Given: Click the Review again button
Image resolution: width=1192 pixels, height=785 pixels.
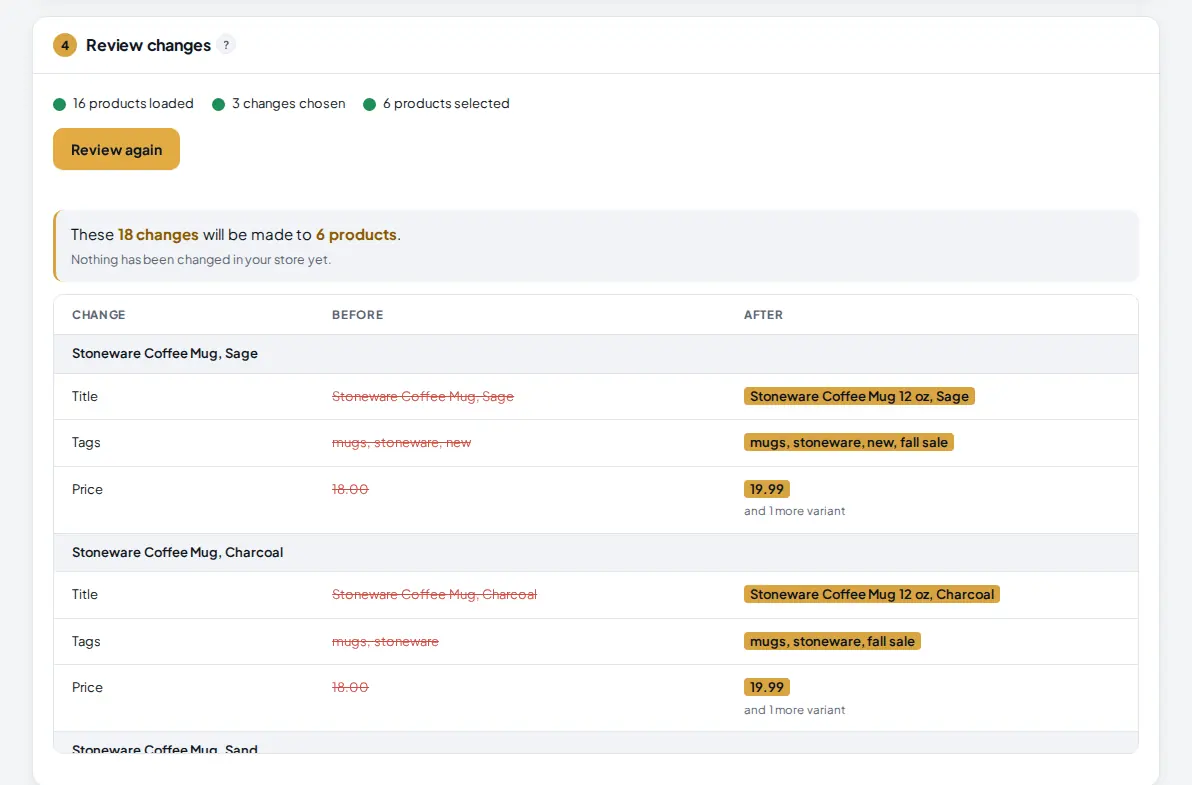Looking at the screenshot, I should [116, 149].
